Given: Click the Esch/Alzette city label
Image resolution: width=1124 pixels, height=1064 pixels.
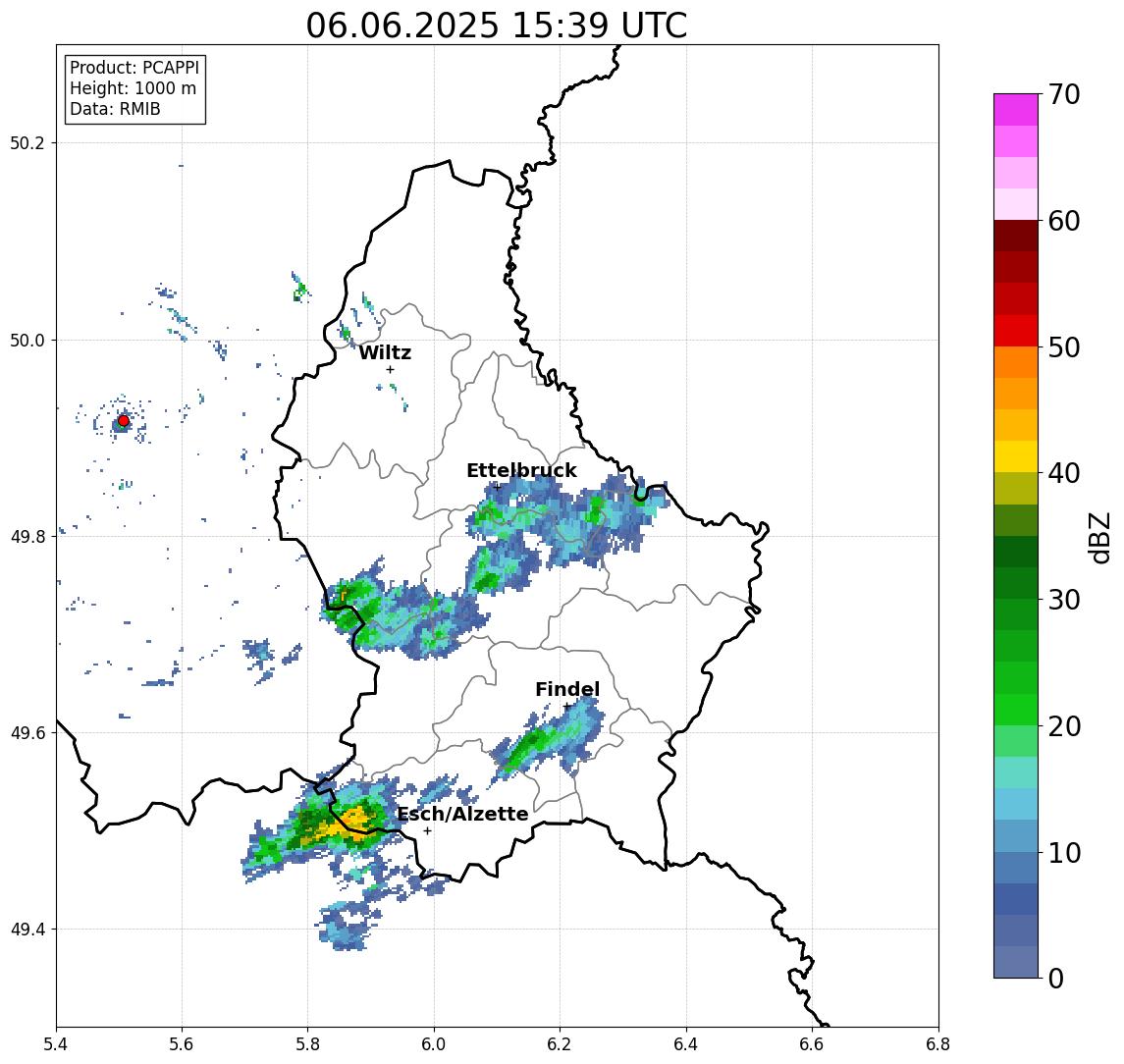Looking at the screenshot, I should 462,815.
